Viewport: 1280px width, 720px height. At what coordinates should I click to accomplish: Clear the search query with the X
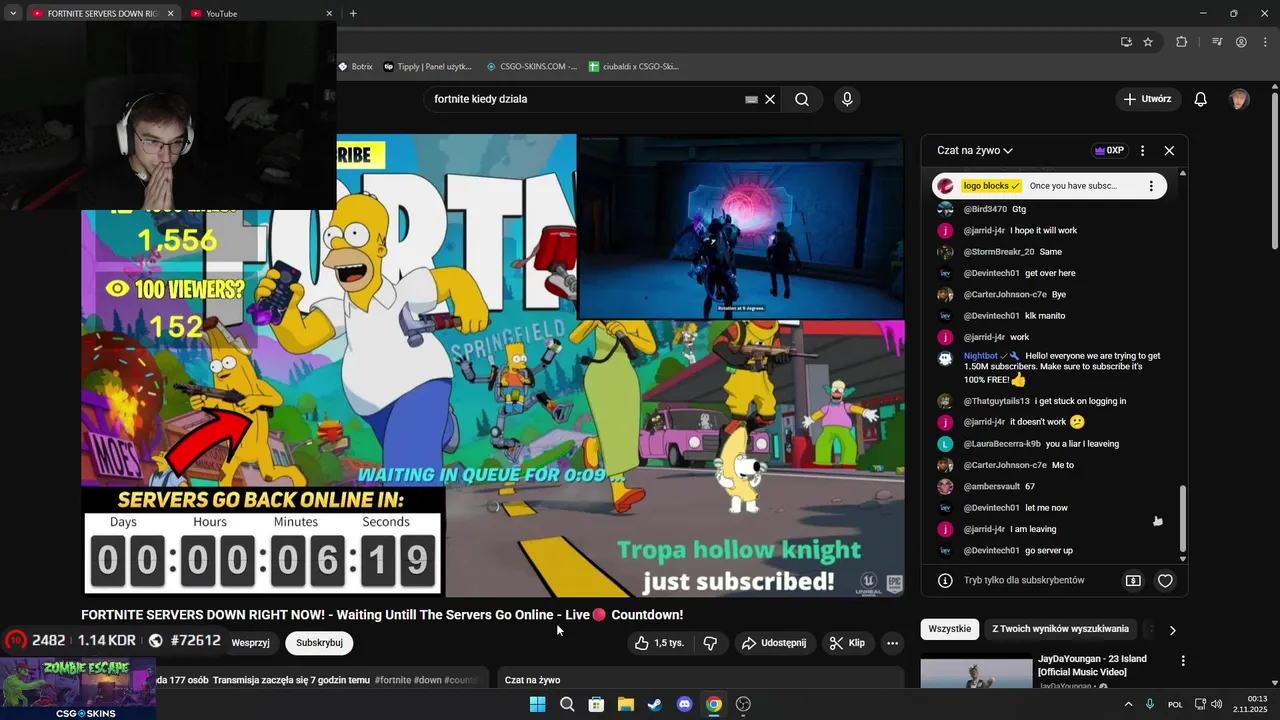(770, 99)
